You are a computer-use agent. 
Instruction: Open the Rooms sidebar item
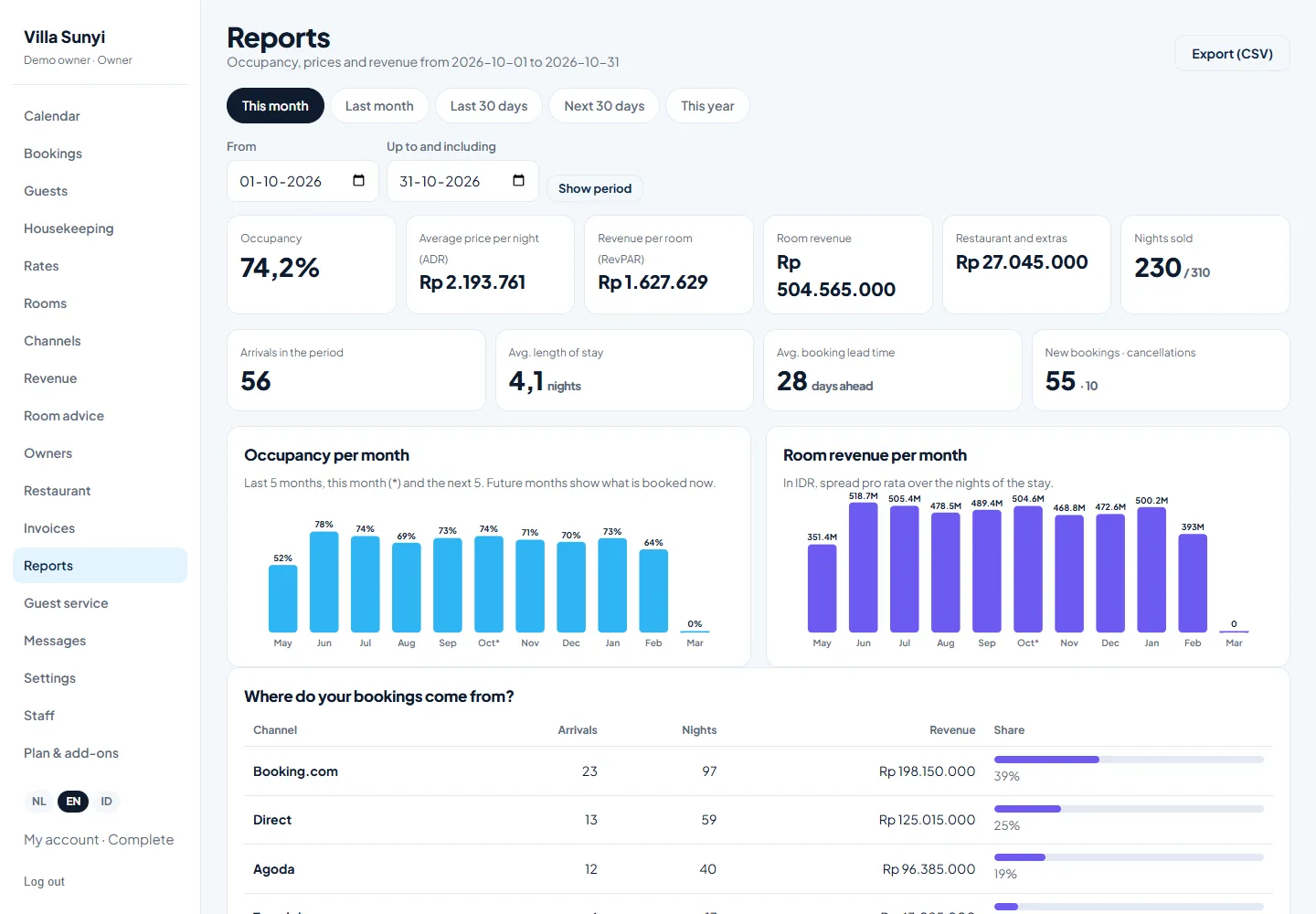click(101, 303)
